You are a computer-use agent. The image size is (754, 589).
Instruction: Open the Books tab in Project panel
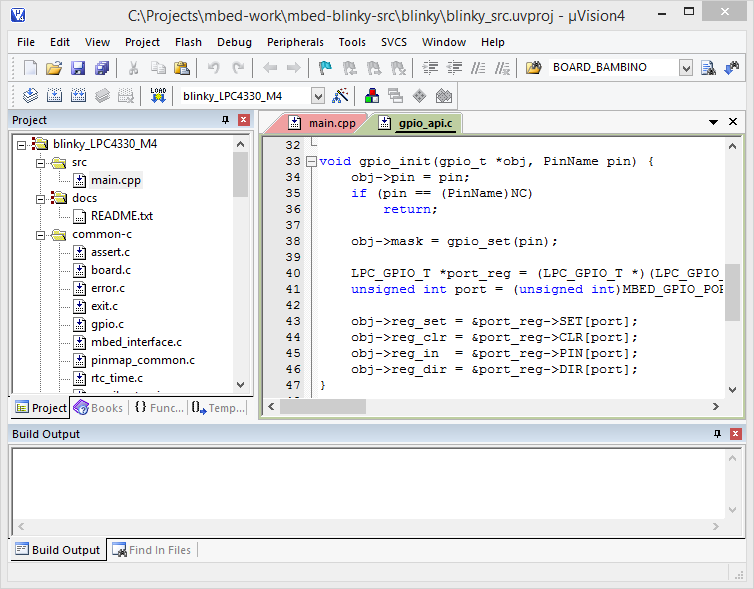pyautogui.click(x=98, y=408)
